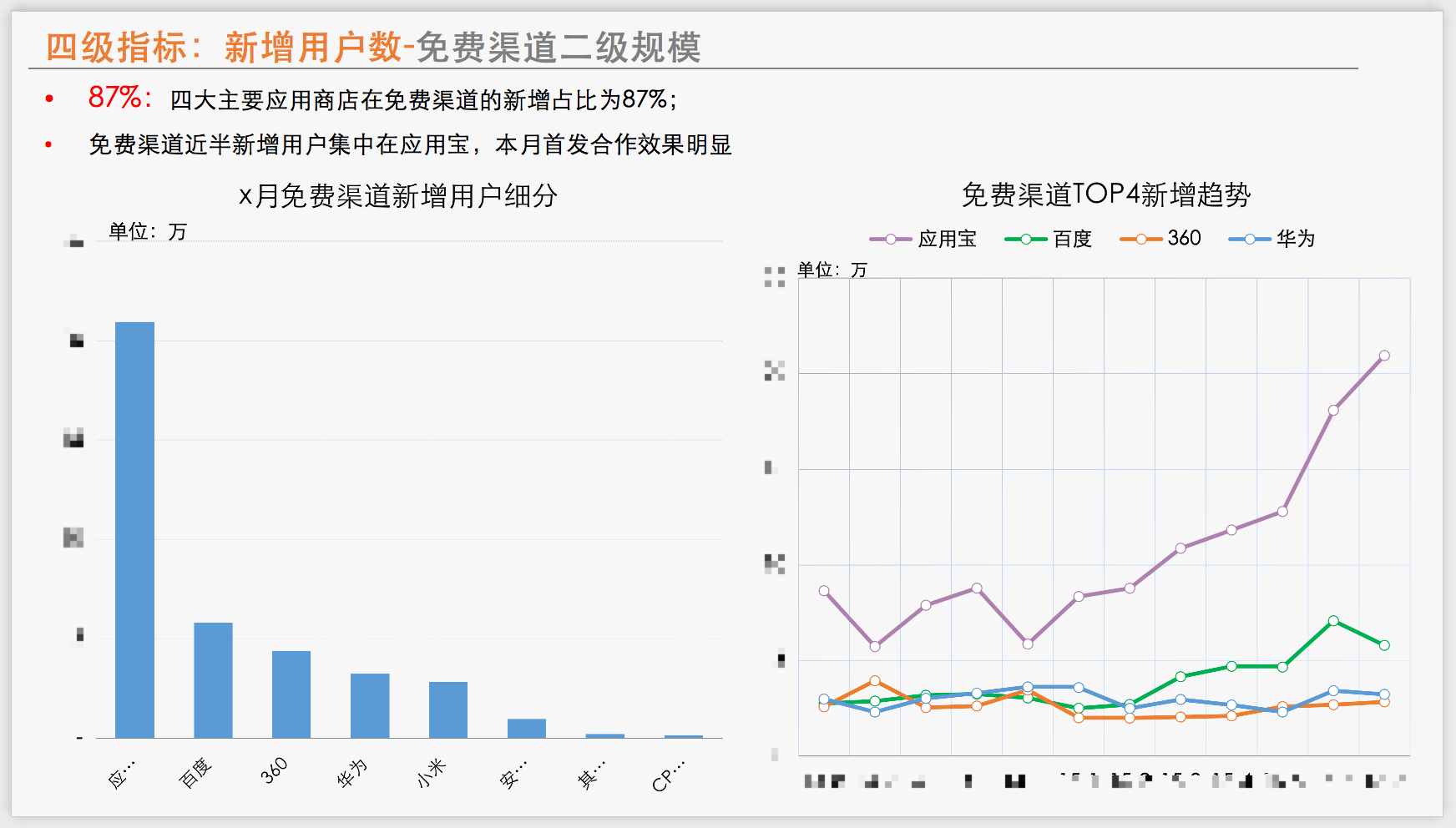
Task: Click the blue line's last data point
Action: tap(1384, 694)
